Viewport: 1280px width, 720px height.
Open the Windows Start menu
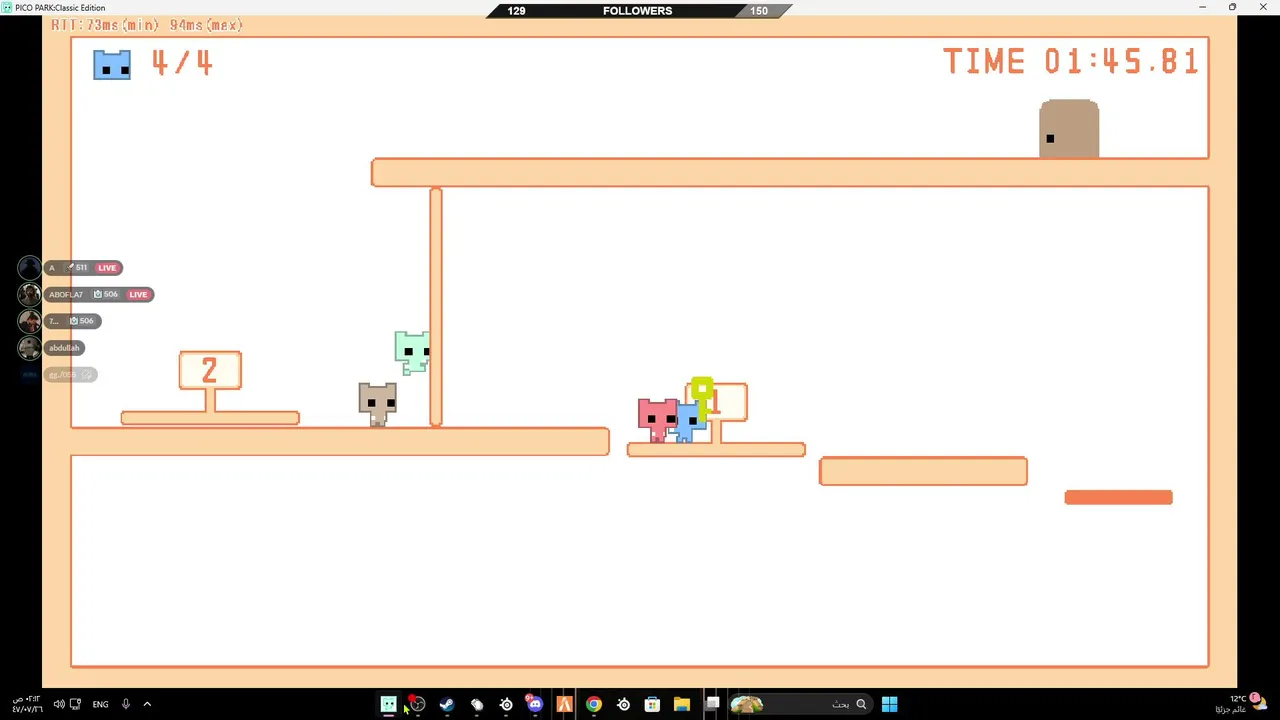889,704
